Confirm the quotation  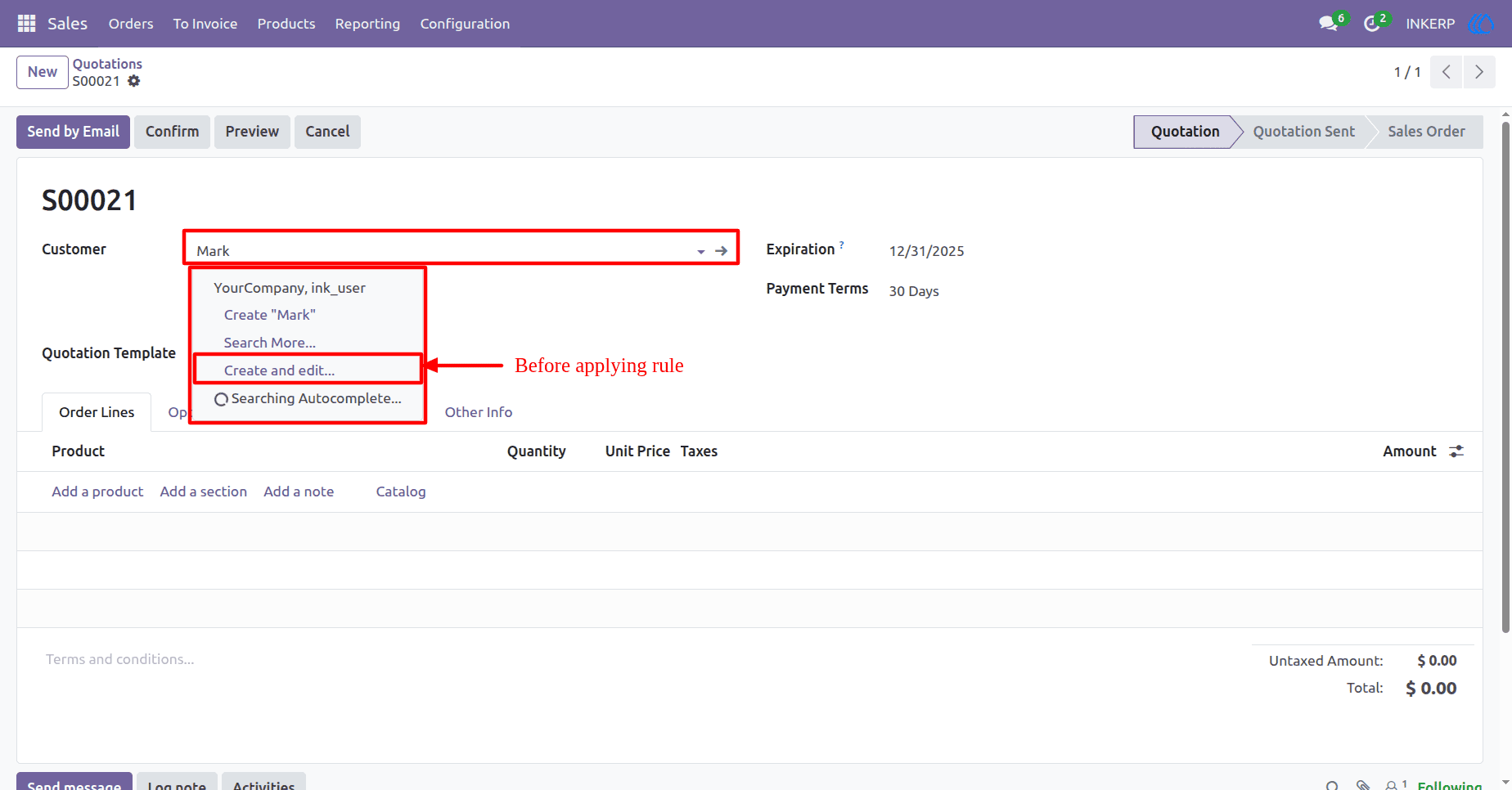click(172, 132)
